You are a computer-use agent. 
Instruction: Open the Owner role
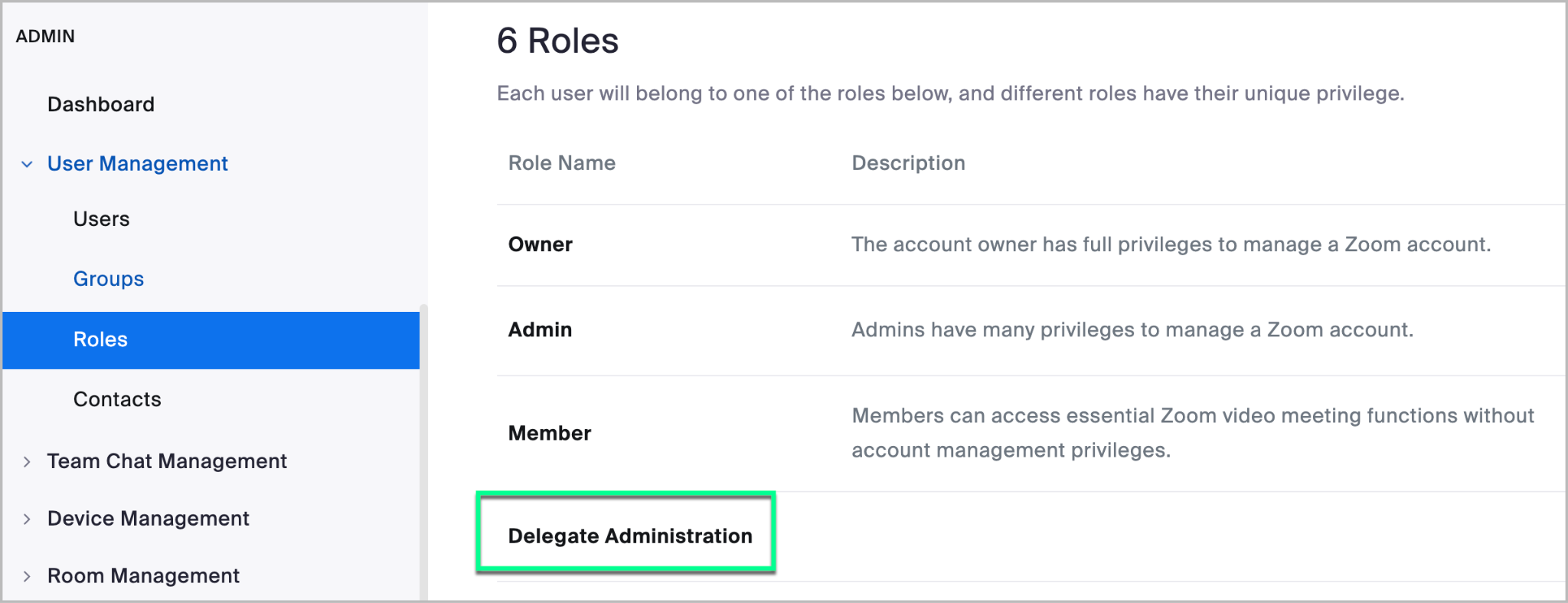[x=540, y=244]
